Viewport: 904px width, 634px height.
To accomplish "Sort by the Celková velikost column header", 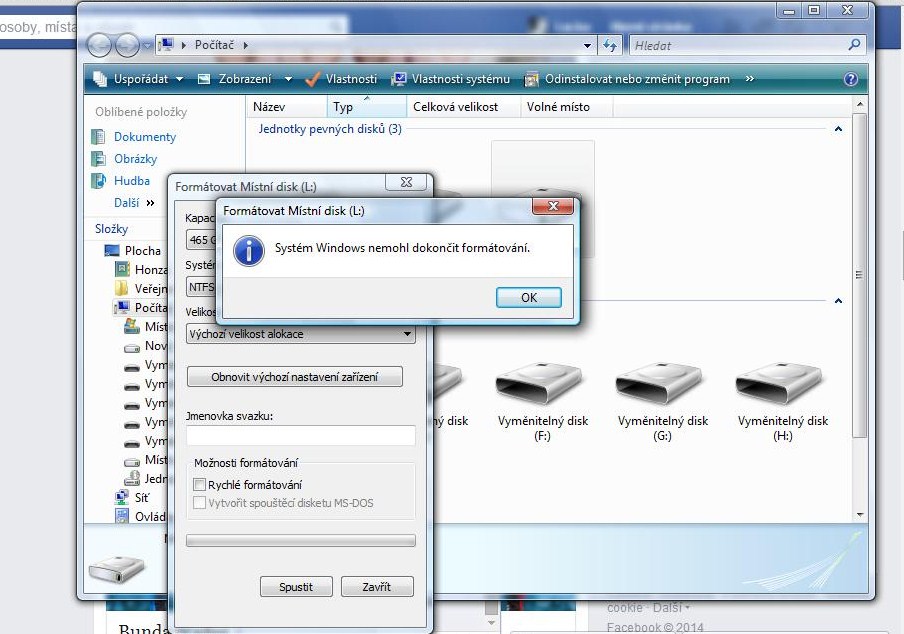I will [x=455, y=107].
